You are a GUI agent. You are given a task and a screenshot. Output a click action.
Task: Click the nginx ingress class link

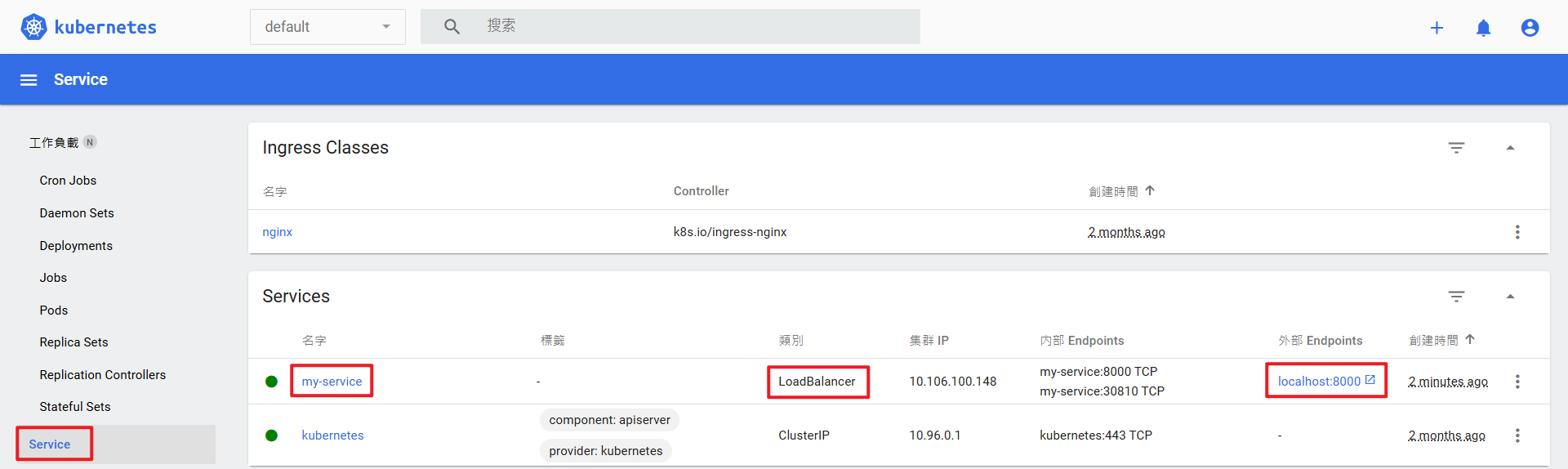[x=277, y=232]
